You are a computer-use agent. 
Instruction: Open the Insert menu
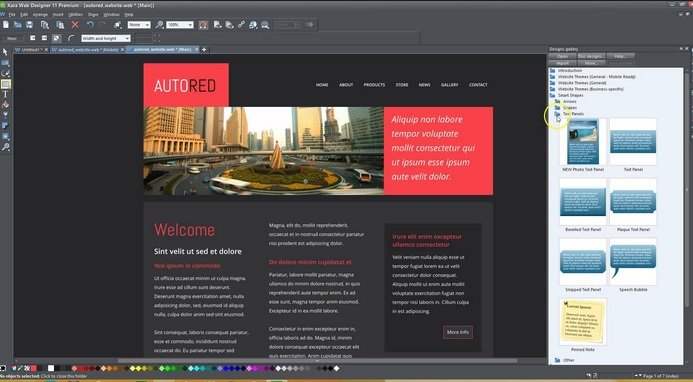(58, 15)
